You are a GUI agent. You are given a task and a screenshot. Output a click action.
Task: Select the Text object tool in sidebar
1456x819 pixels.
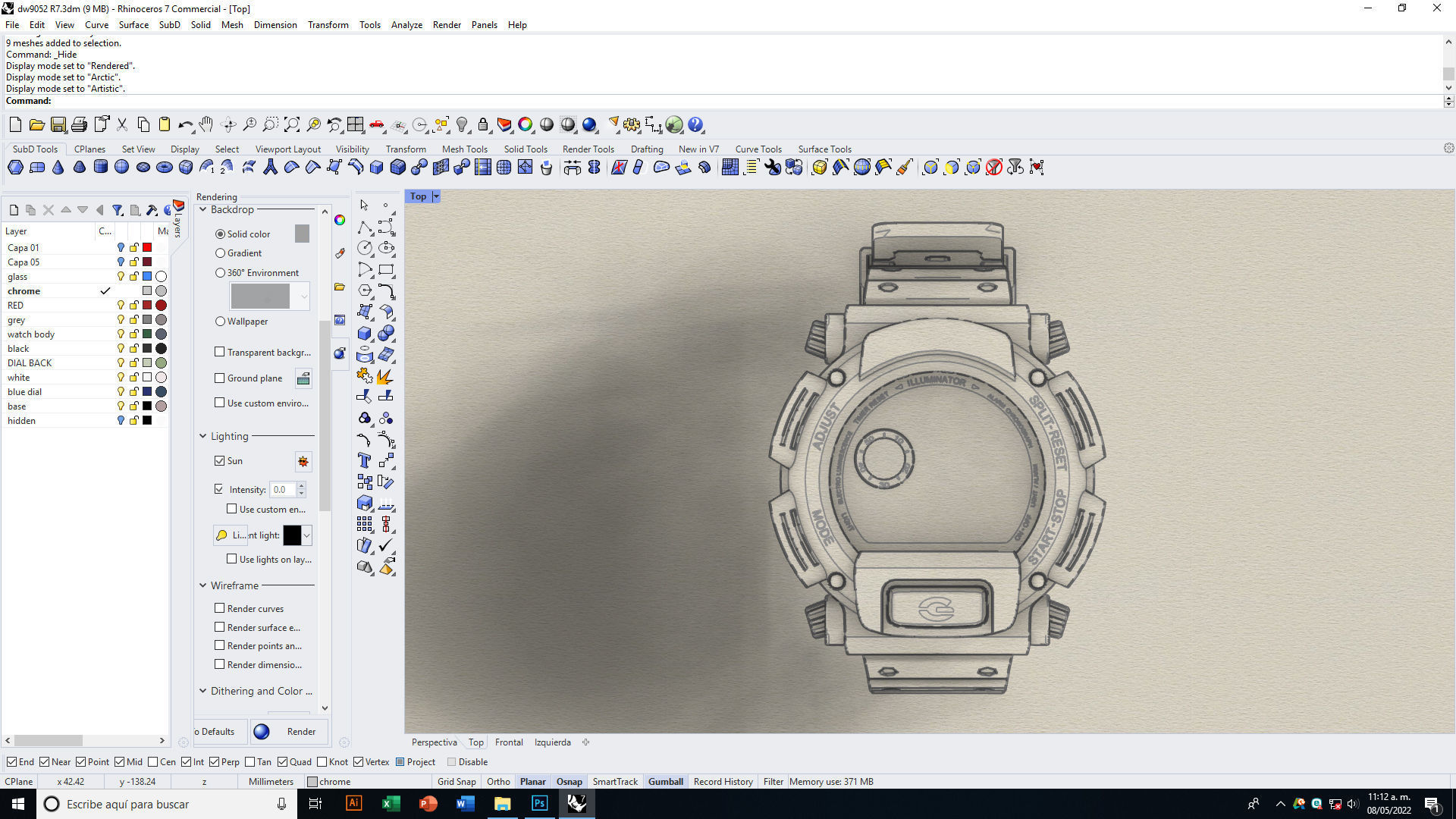pyautogui.click(x=364, y=460)
